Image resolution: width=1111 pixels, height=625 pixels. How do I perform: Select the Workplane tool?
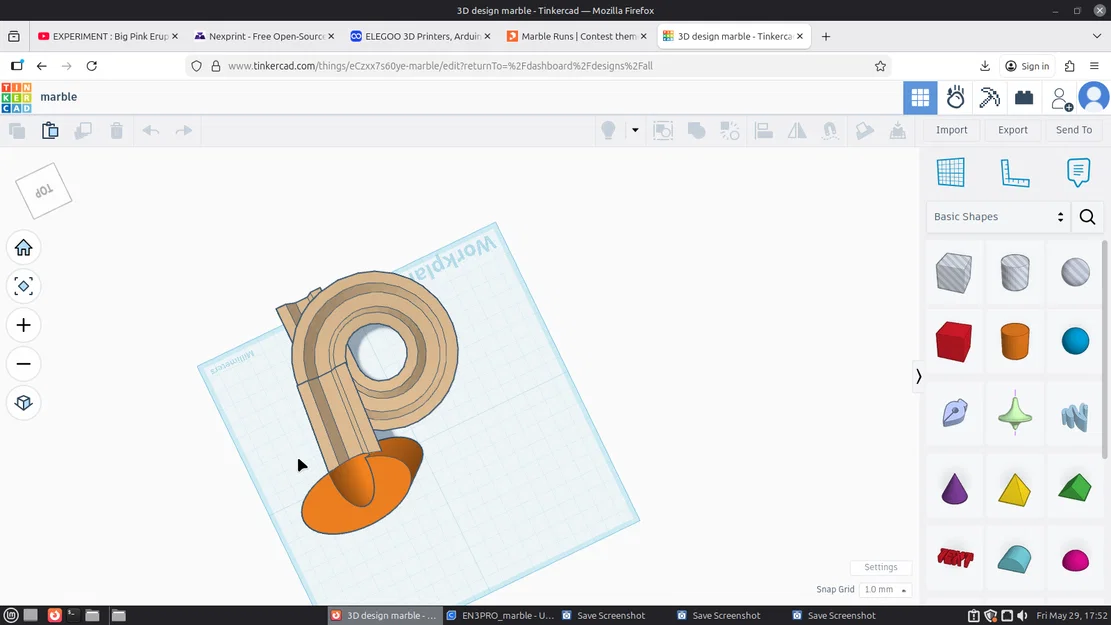point(950,172)
